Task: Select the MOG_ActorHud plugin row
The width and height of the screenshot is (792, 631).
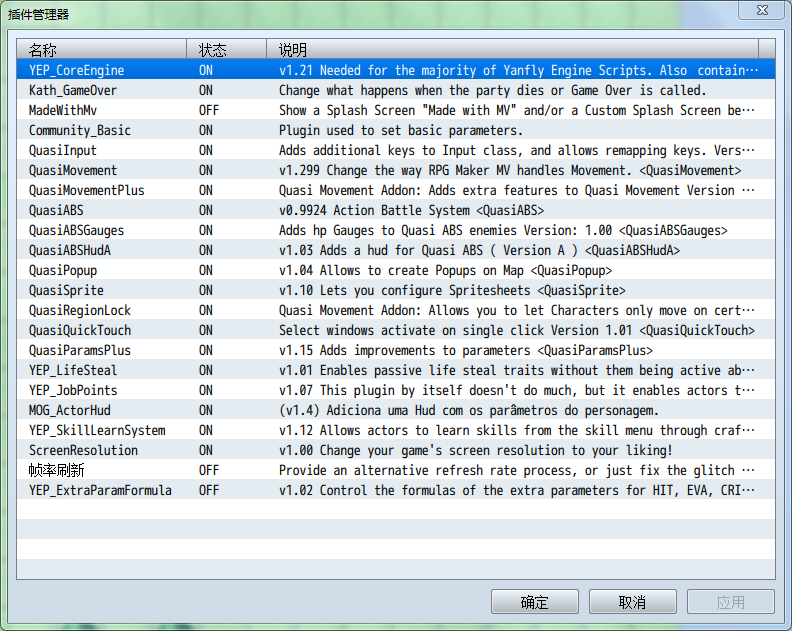Action: pos(396,410)
